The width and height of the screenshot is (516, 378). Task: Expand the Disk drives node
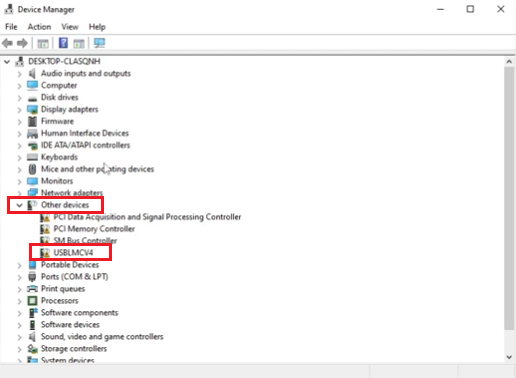coord(19,98)
